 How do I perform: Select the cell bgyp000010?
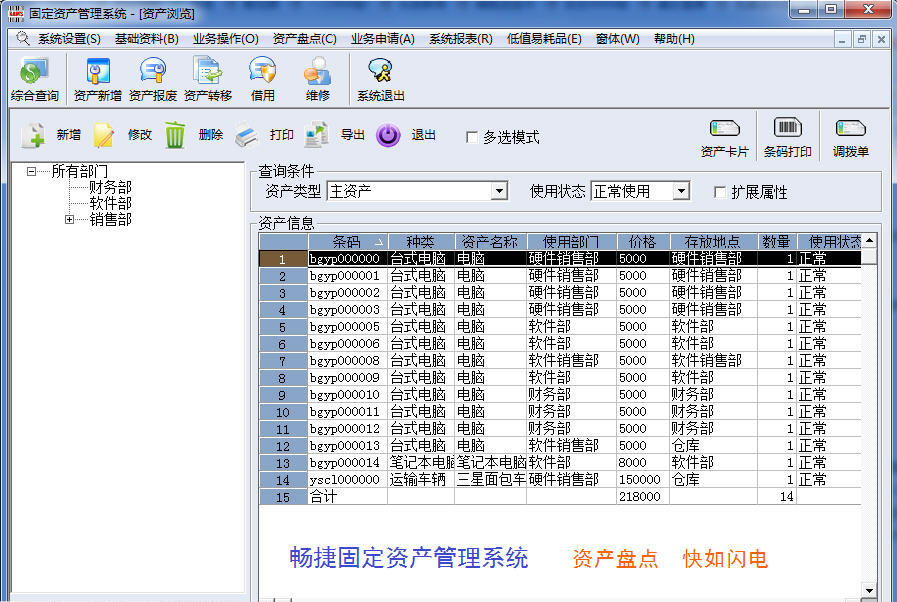(348, 395)
